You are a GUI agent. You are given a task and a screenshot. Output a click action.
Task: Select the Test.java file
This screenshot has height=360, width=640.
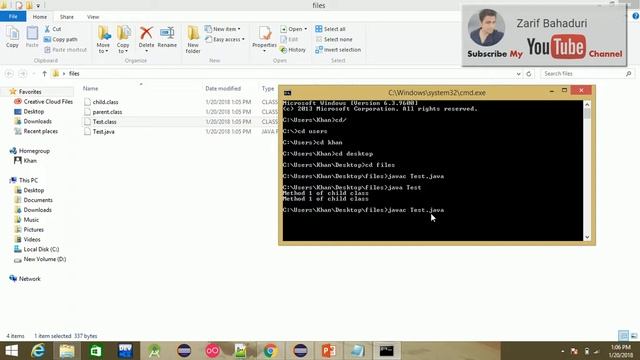(x=104, y=131)
